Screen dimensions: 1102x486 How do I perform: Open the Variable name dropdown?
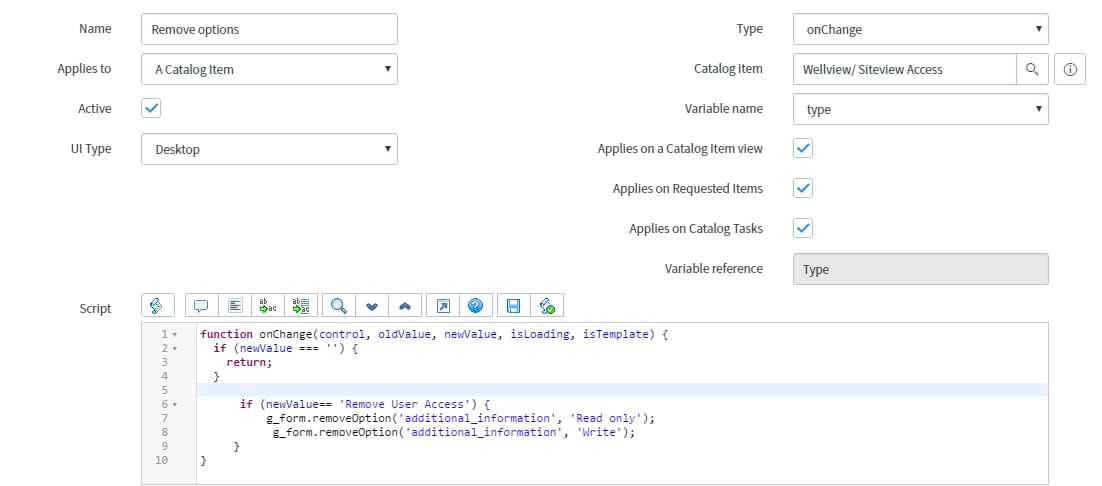(921, 109)
